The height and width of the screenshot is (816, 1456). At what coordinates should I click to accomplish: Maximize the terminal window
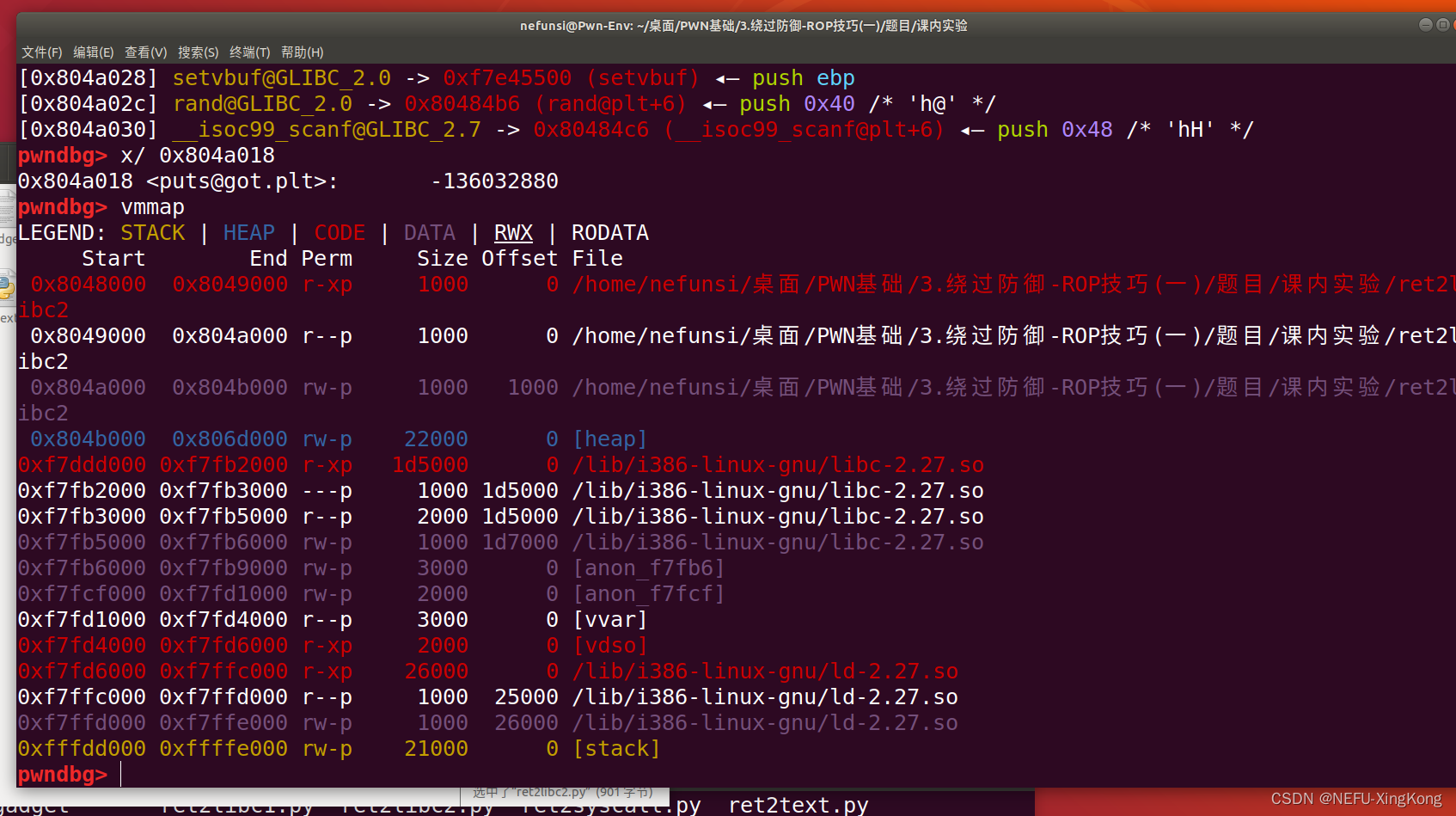tap(1443, 25)
